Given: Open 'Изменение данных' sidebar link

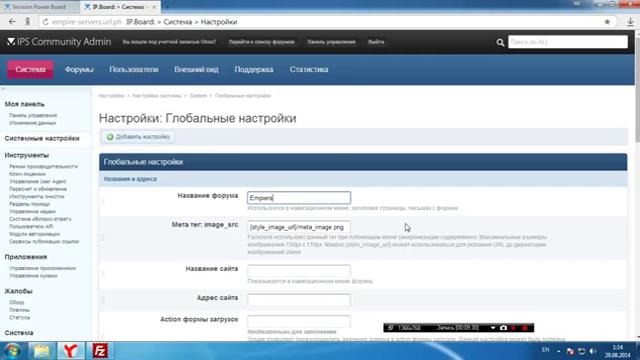Looking at the screenshot, I should 33,123.
